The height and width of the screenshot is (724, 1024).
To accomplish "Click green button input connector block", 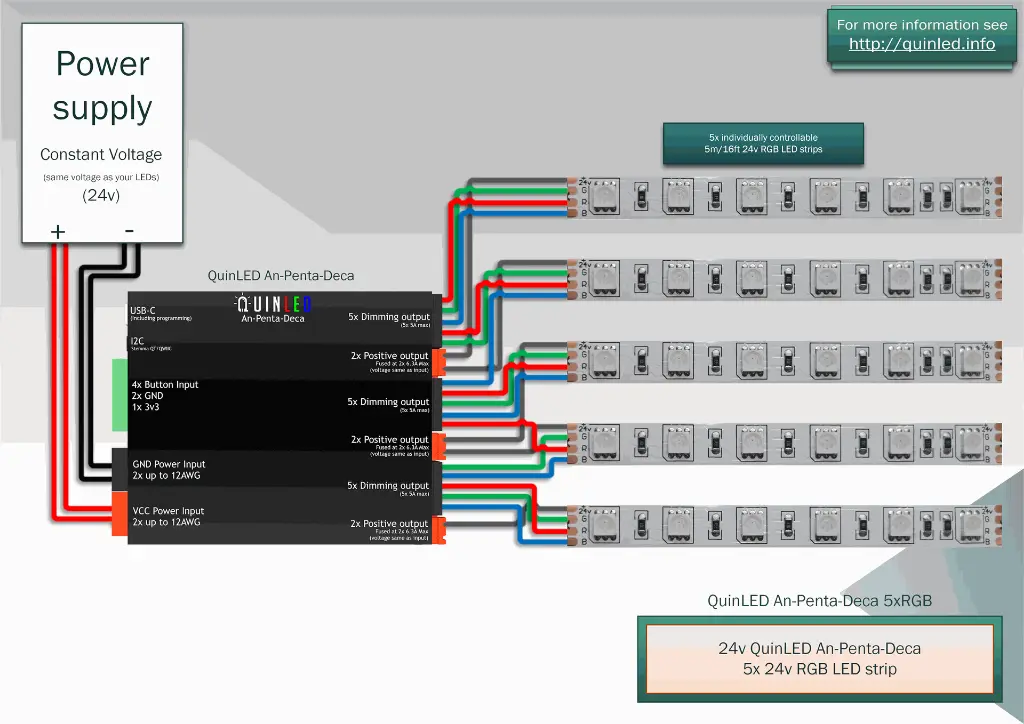I will (120, 395).
